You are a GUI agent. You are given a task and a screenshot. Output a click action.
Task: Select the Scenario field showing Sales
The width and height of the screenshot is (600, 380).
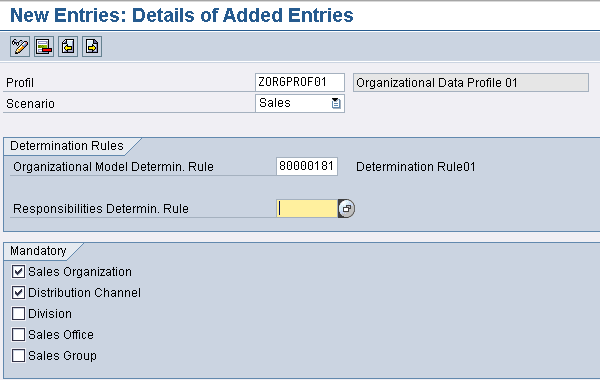coord(300,103)
